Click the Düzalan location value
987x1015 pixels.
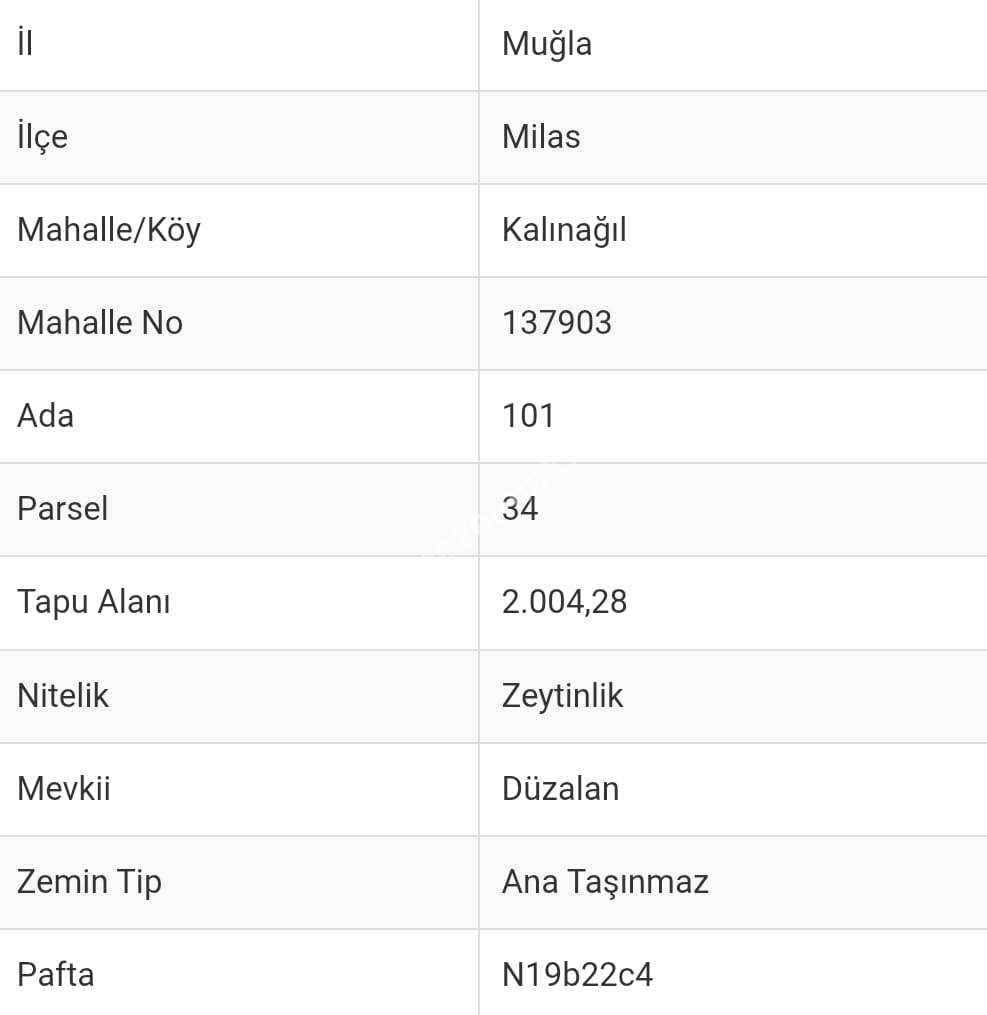click(x=560, y=788)
